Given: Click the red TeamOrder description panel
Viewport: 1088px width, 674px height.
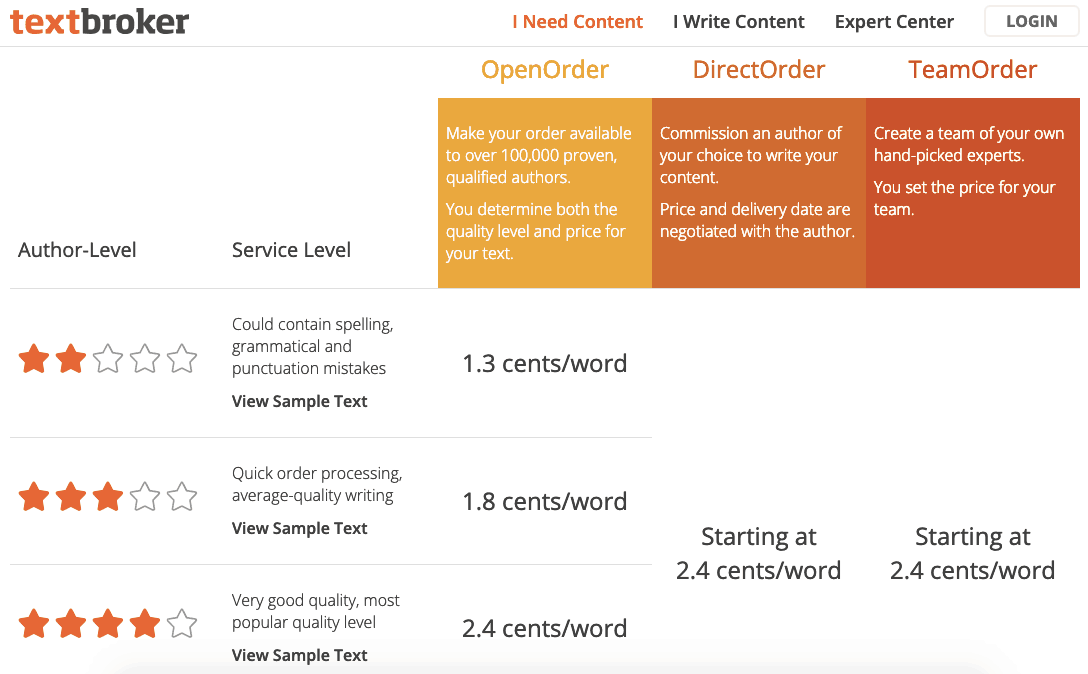Looking at the screenshot, I should 973,193.
